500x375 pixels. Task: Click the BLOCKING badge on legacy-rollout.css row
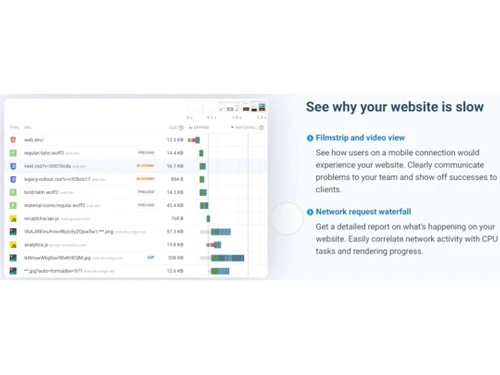click(x=146, y=179)
